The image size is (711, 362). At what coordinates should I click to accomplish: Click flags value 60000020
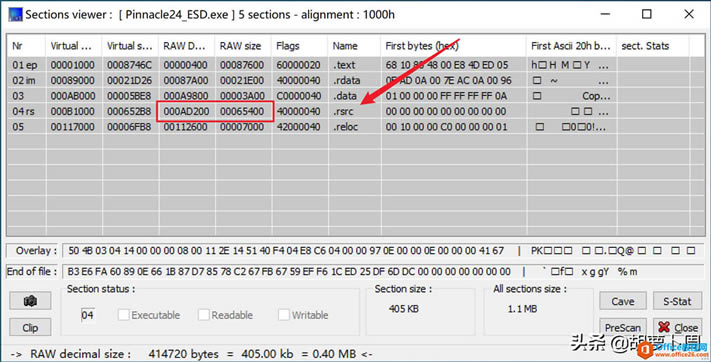(298, 65)
